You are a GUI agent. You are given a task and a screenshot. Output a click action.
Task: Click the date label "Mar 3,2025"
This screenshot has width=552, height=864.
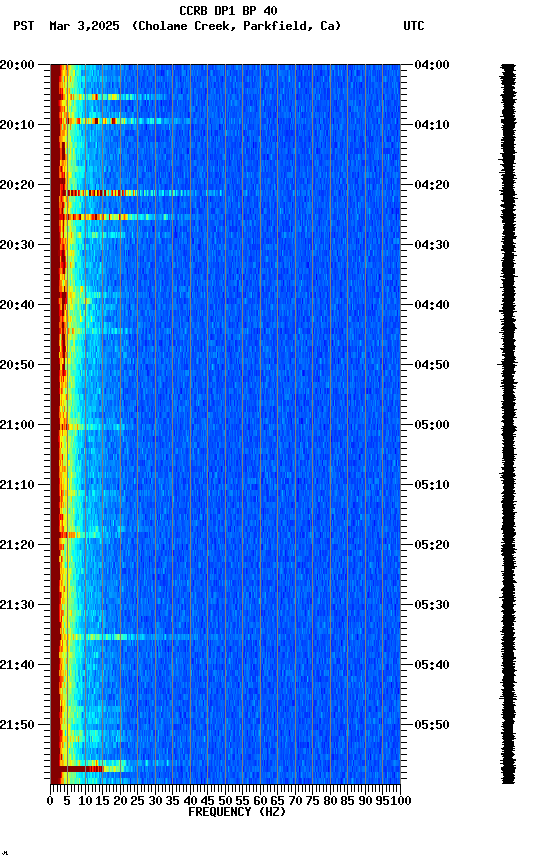click(84, 26)
